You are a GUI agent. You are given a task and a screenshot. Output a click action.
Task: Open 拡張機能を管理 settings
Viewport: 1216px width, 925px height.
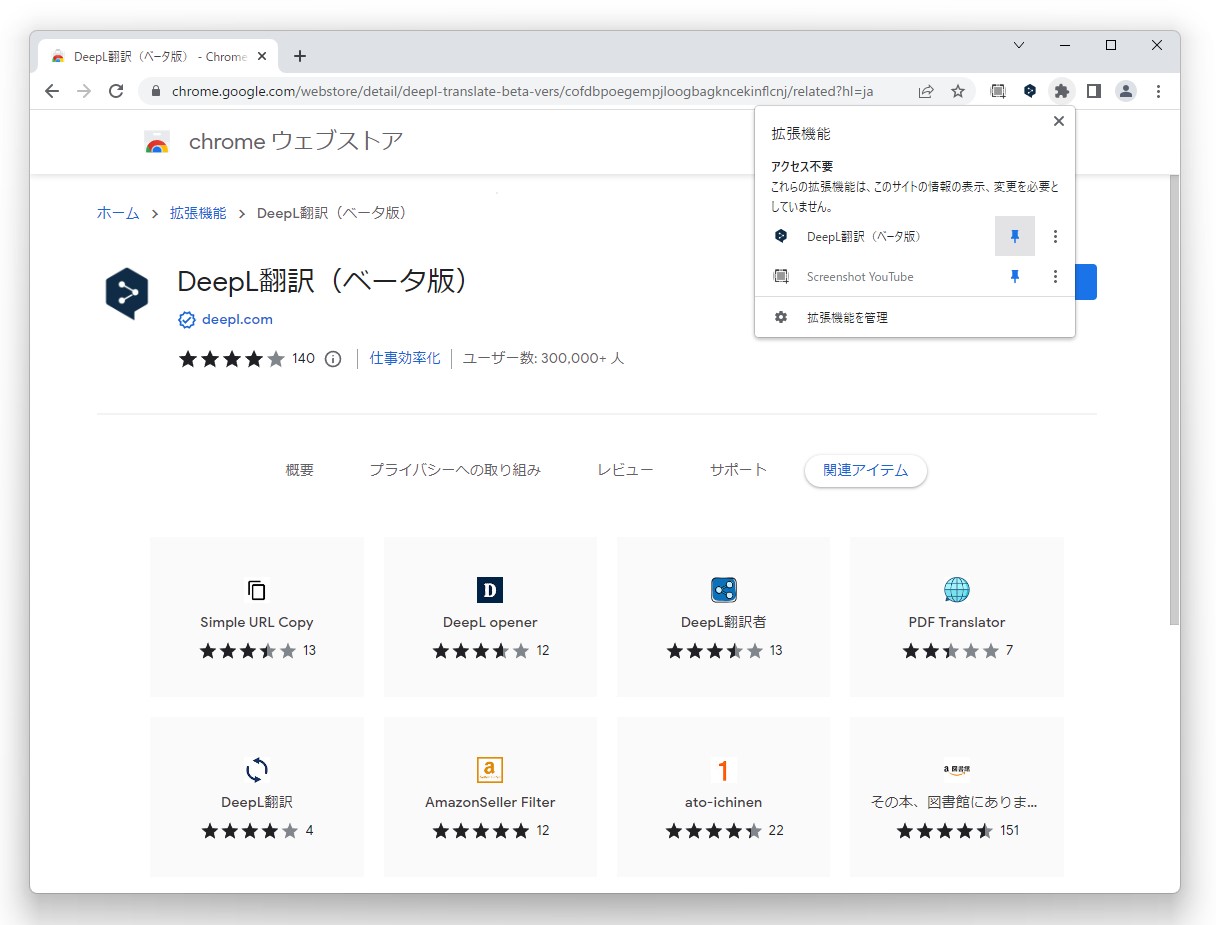point(846,317)
